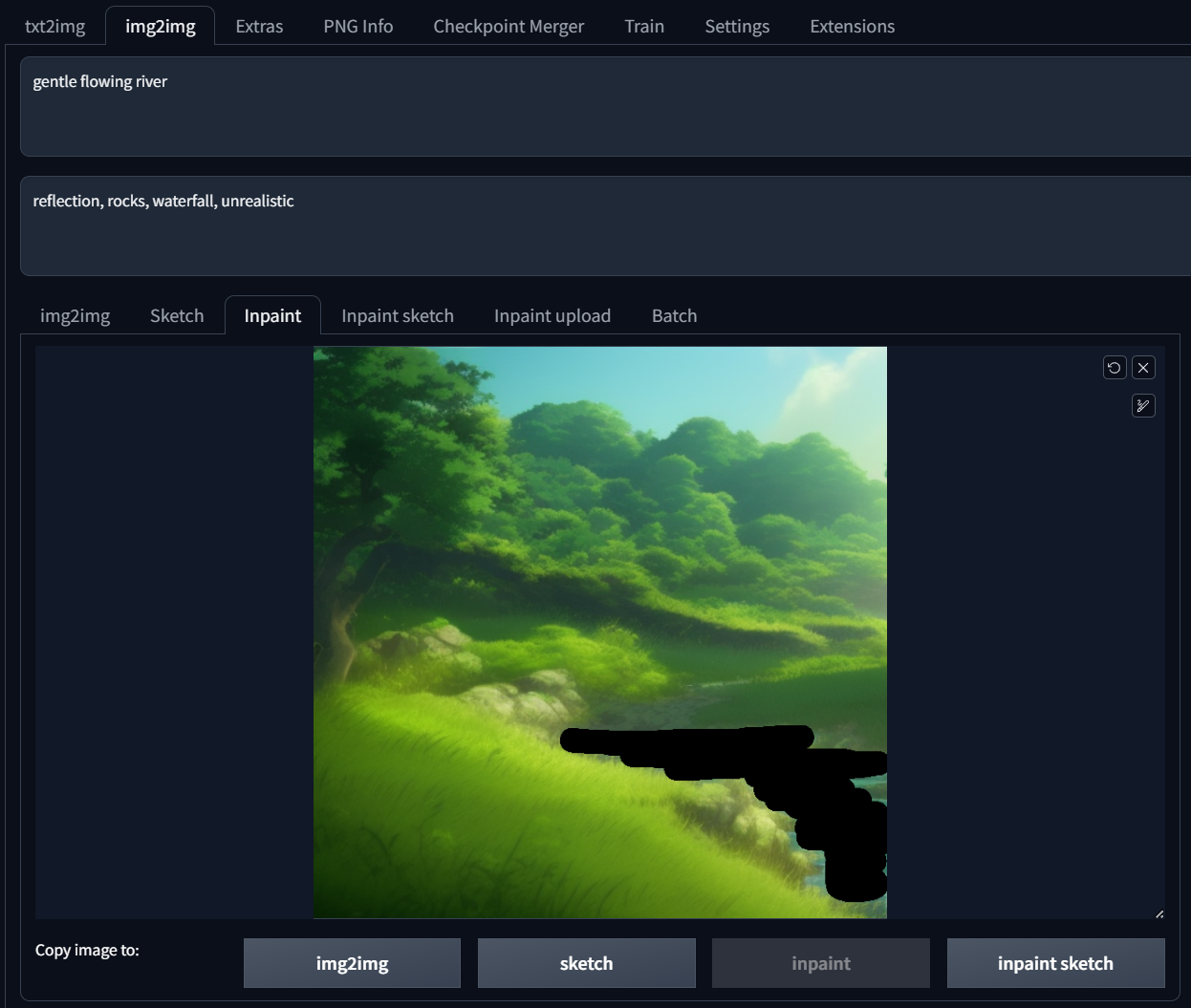The height and width of the screenshot is (1008, 1191).
Task: Remove the inpaint image with the X icon
Action: 1143,368
